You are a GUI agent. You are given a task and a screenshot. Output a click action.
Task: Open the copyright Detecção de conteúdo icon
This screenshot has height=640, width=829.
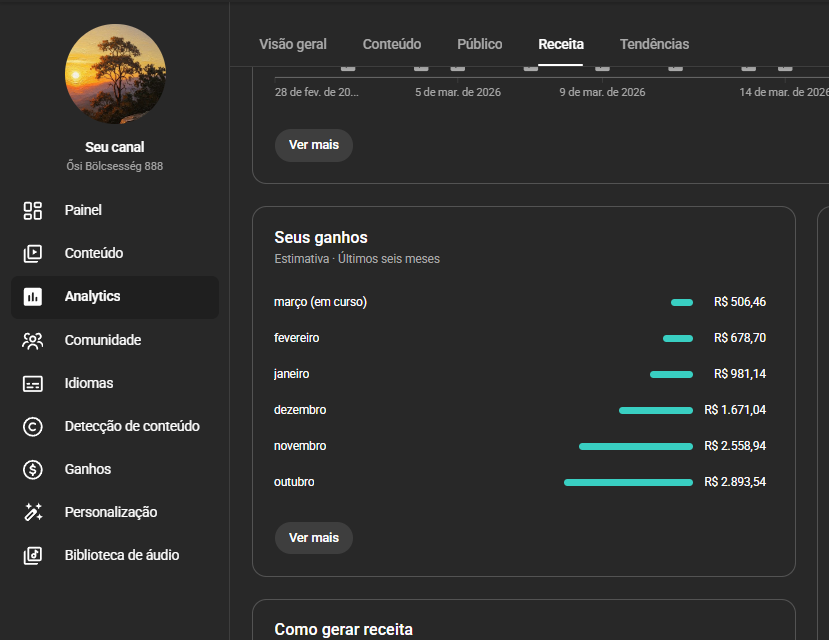point(33,426)
